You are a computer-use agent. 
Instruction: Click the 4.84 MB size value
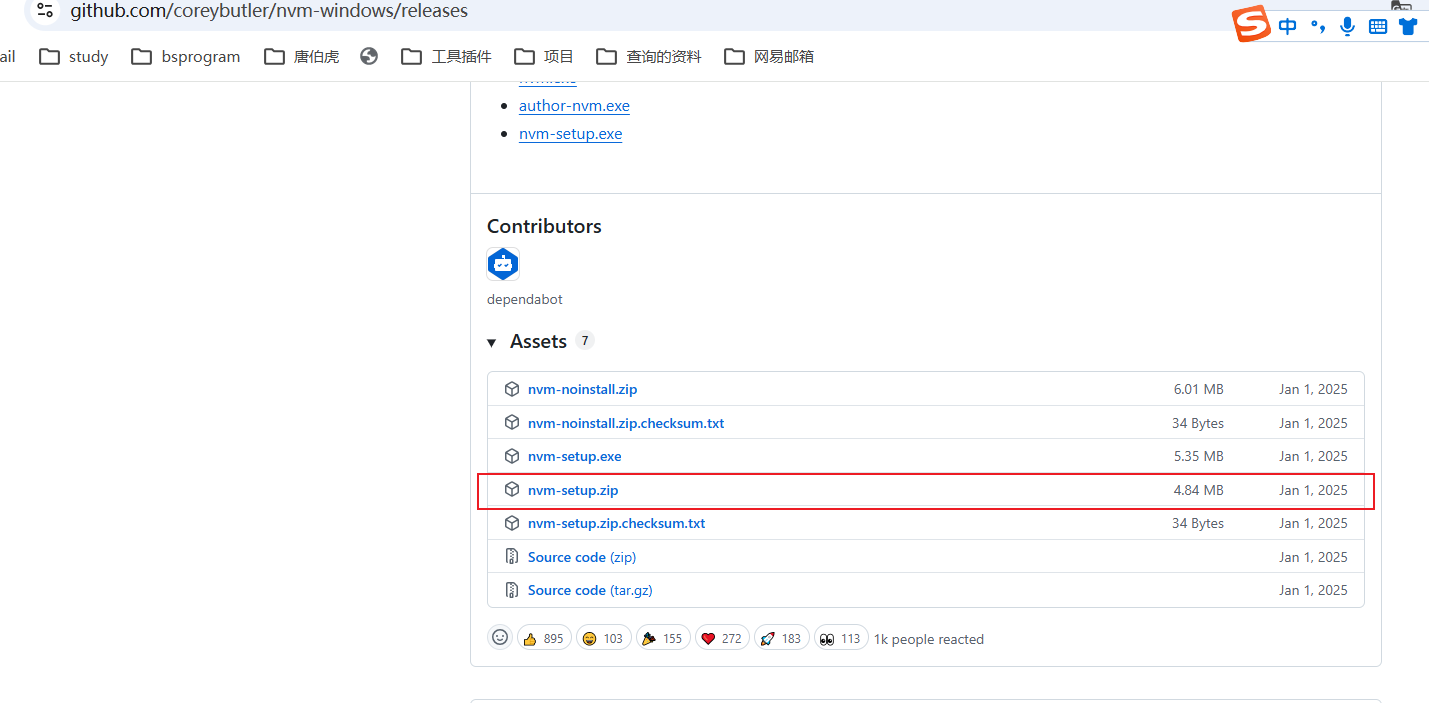1199,490
